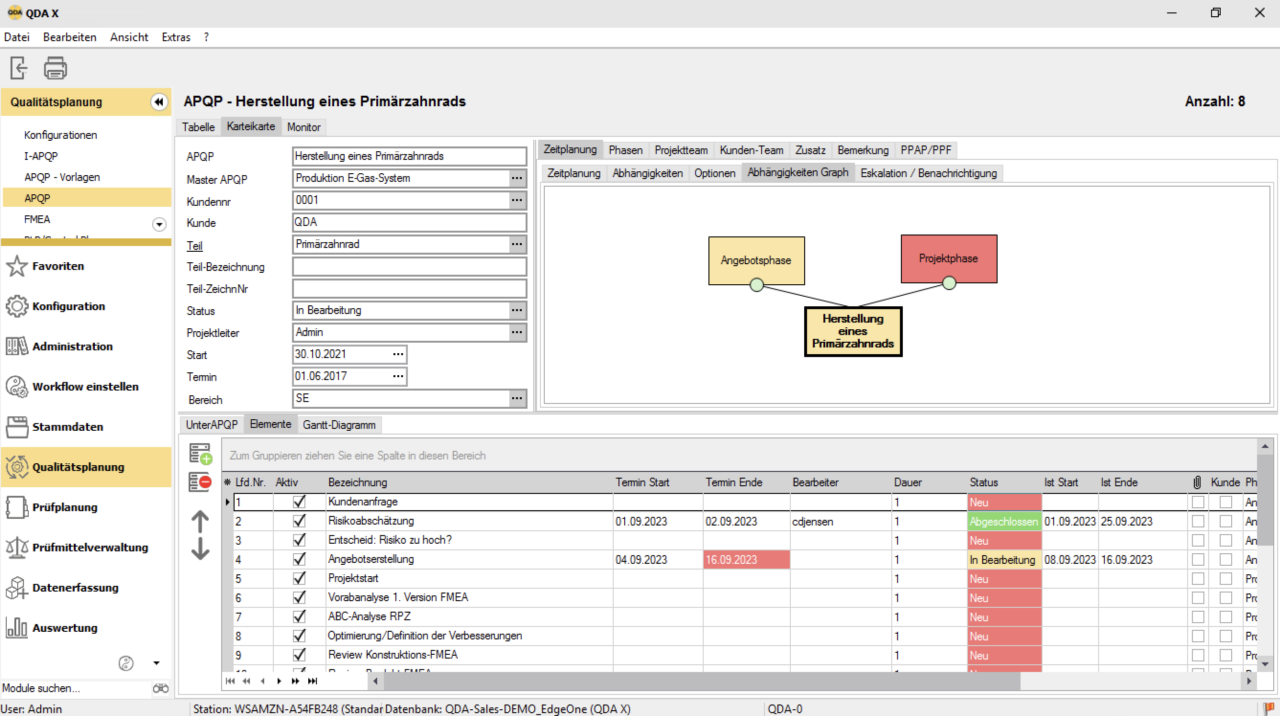Click the Module suchen search field
The height and width of the screenshot is (716, 1280).
[x=75, y=688]
